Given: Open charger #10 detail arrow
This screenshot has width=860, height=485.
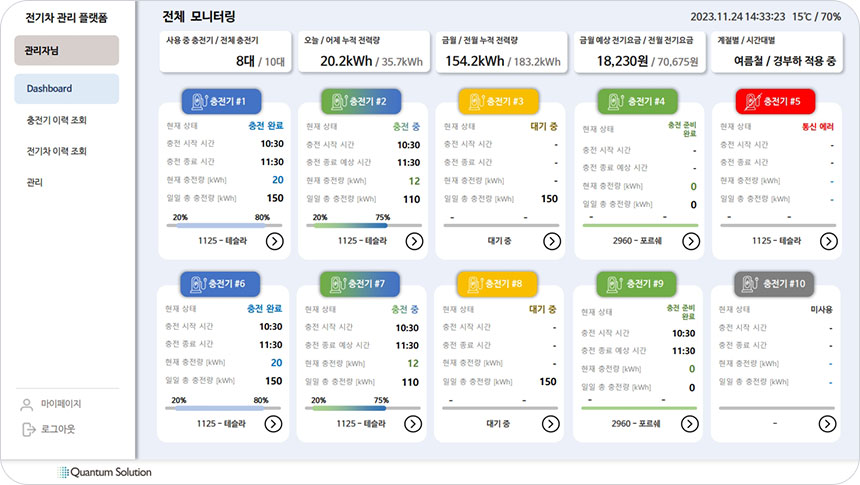Looking at the screenshot, I should point(827,423).
